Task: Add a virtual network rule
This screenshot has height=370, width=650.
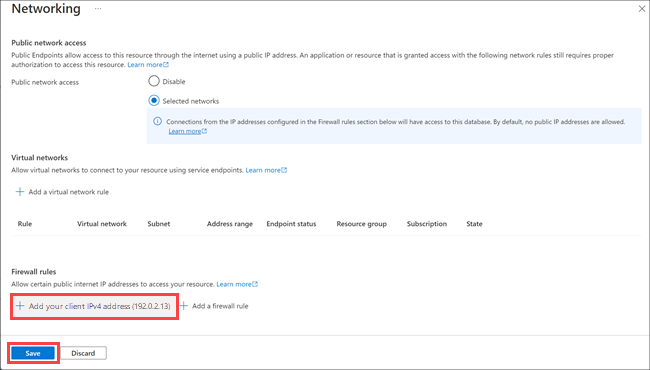Action: pyautogui.click(x=63, y=192)
